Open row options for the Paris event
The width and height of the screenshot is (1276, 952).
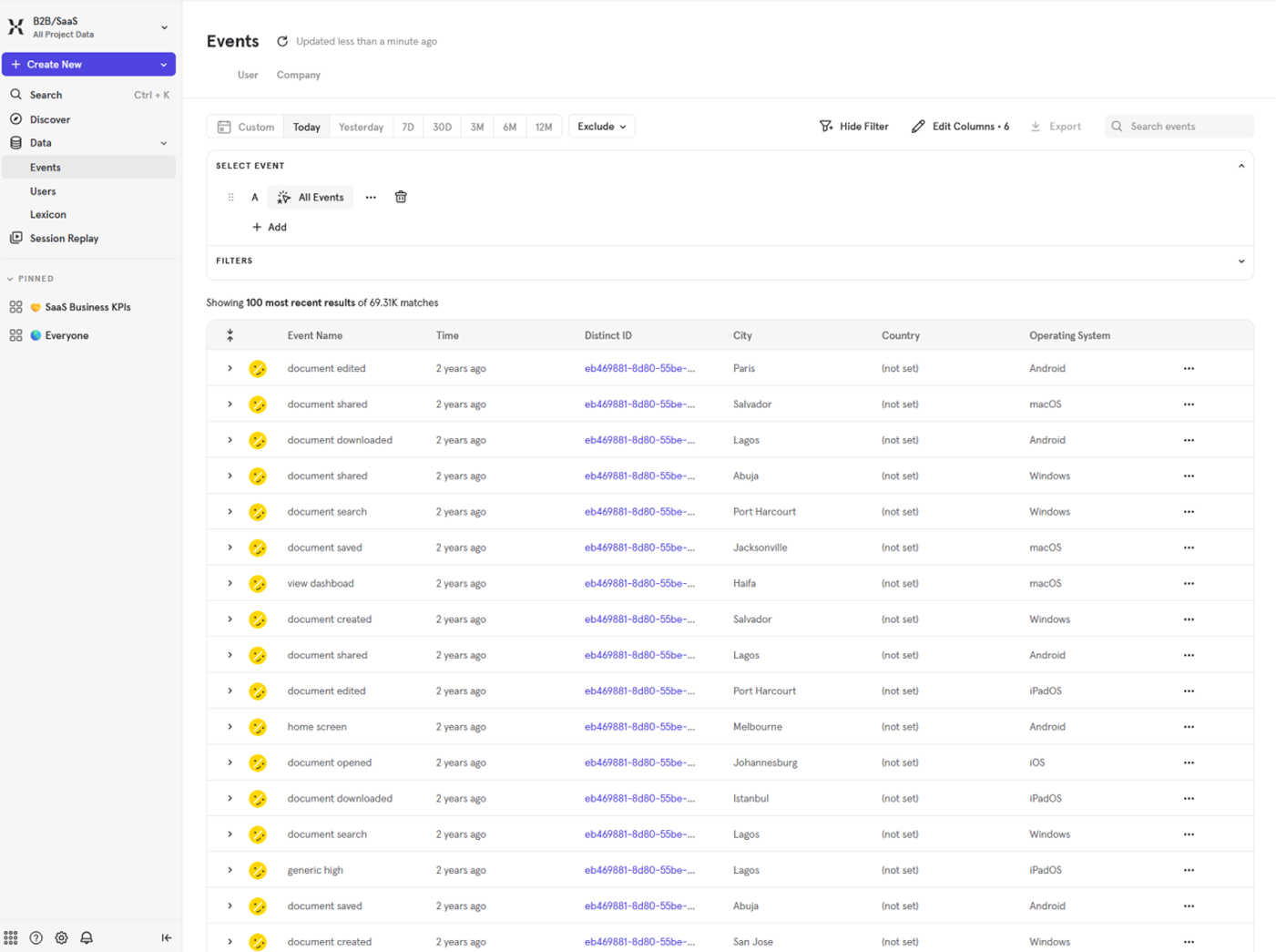point(1189,368)
